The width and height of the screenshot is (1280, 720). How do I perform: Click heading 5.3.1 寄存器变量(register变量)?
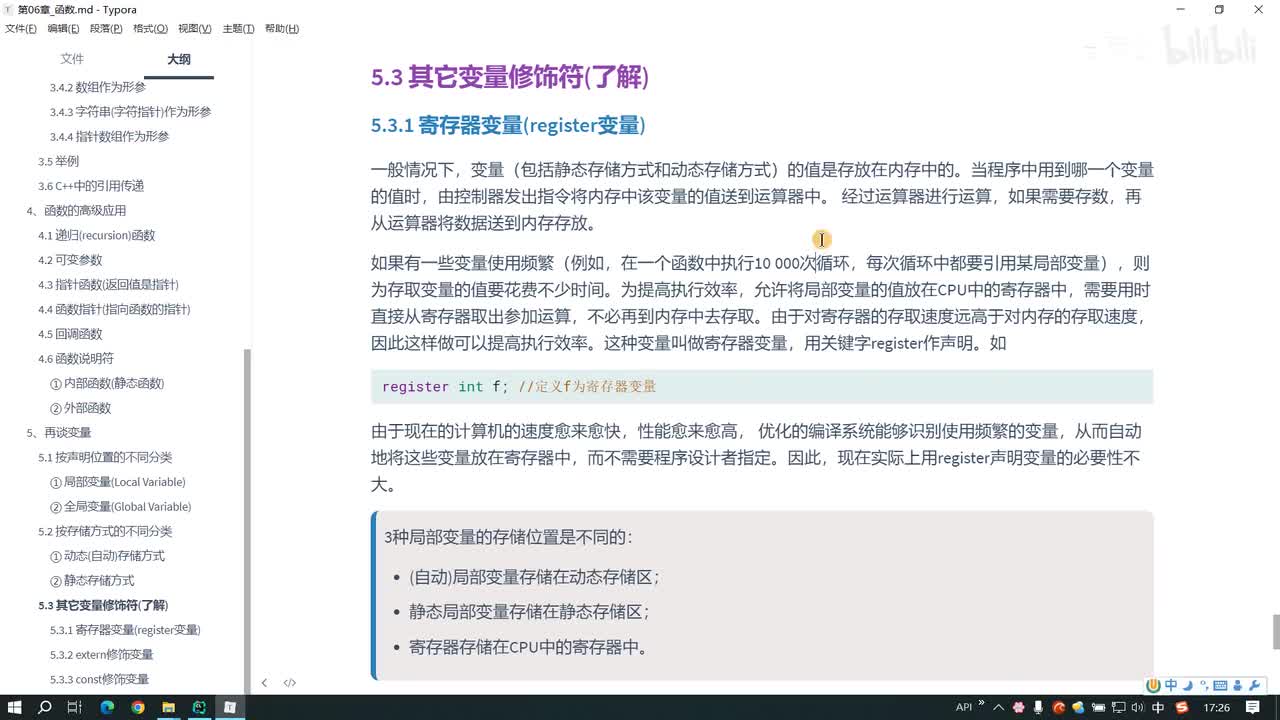[508, 125]
